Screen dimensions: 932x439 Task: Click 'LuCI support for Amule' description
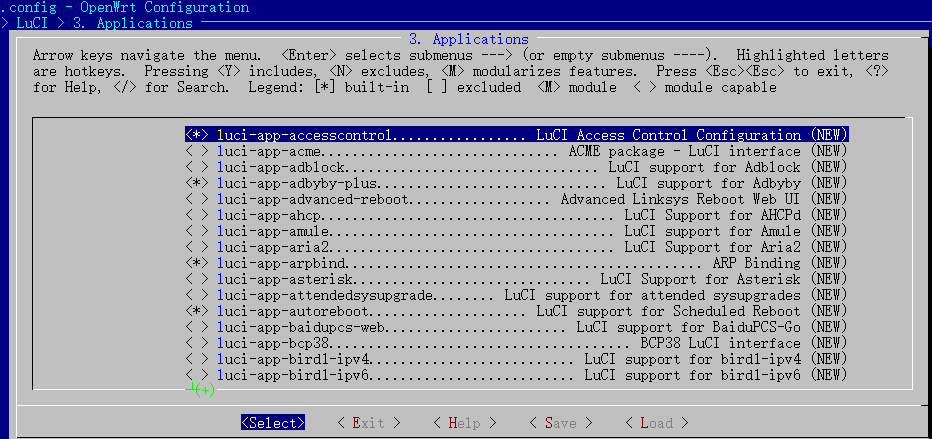point(713,231)
